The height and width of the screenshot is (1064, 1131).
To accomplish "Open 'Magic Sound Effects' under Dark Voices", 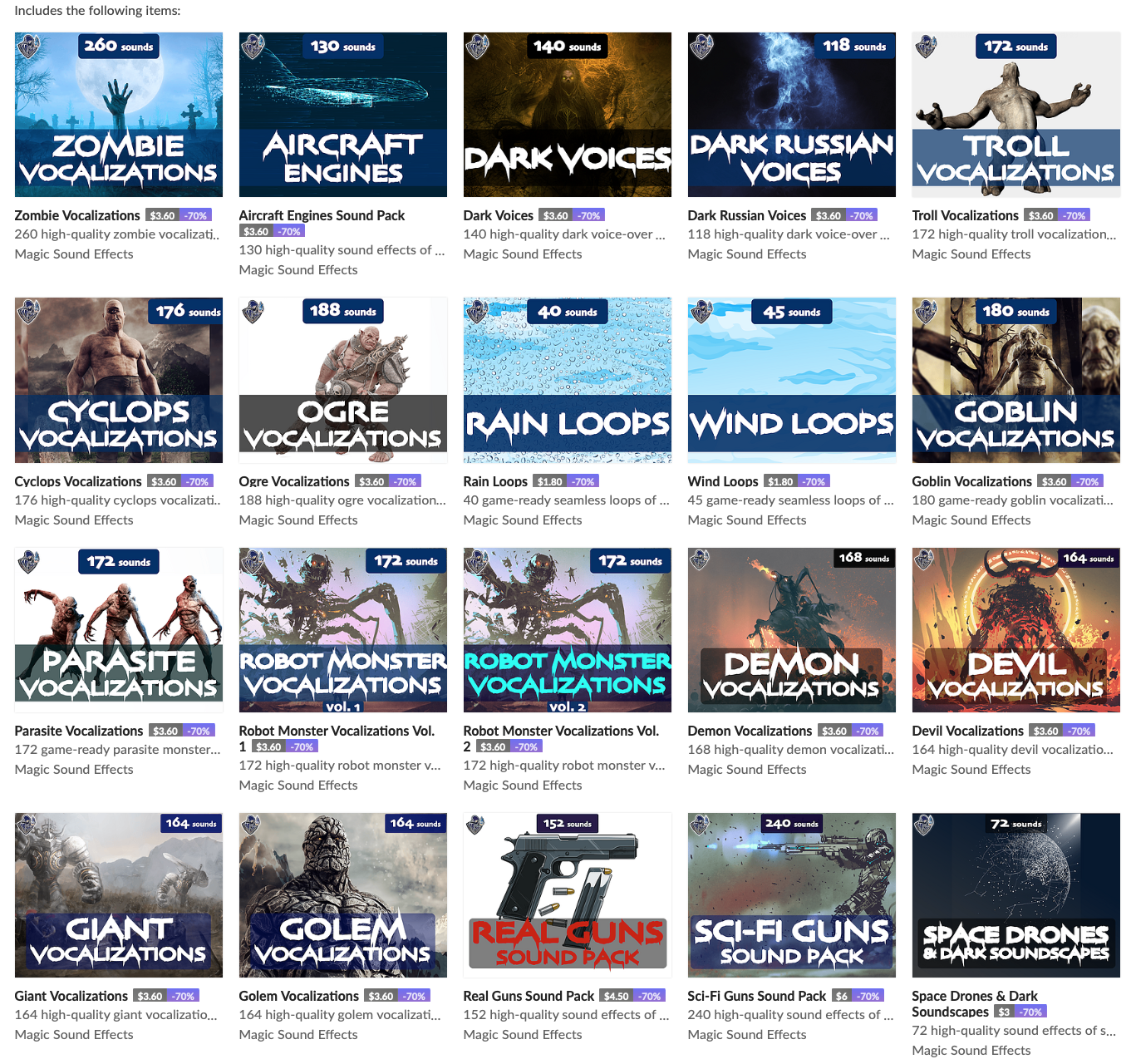I will [x=523, y=254].
